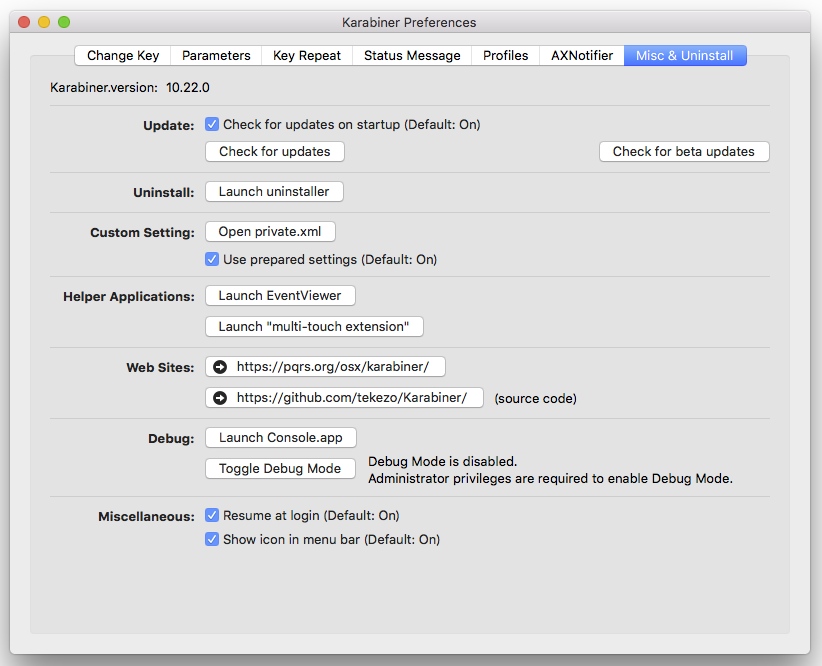Open private.xml custom settings file
The width and height of the screenshot is (822, 666).
270,232
